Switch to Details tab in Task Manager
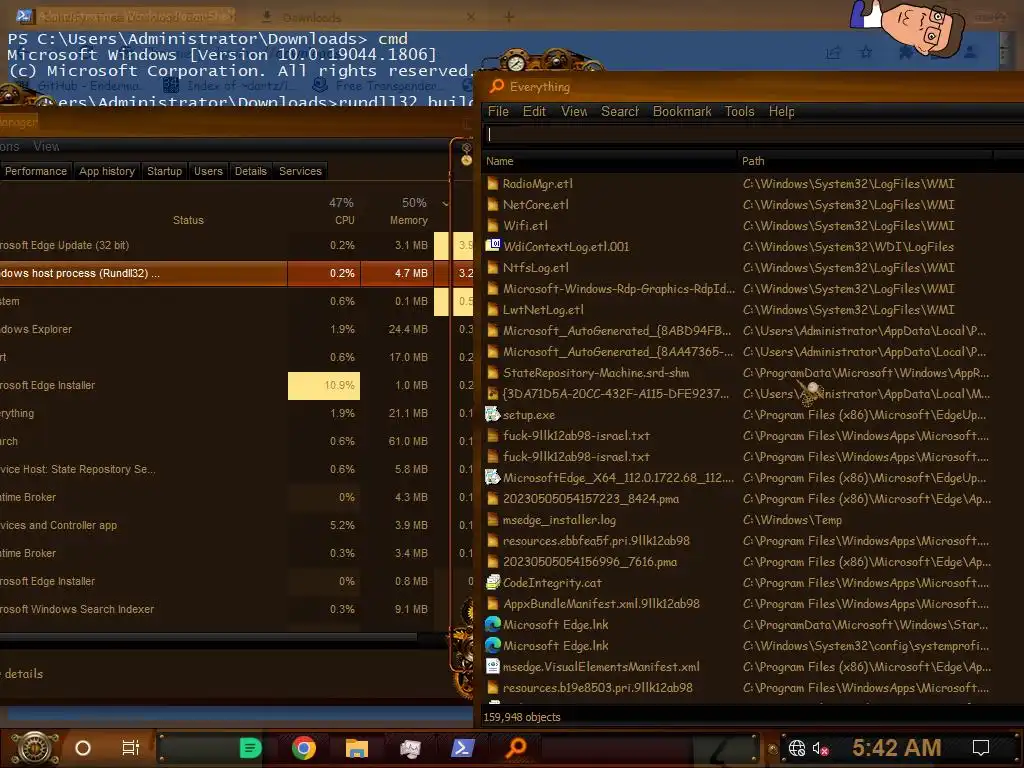1024x768 pixels. (251, 171)
